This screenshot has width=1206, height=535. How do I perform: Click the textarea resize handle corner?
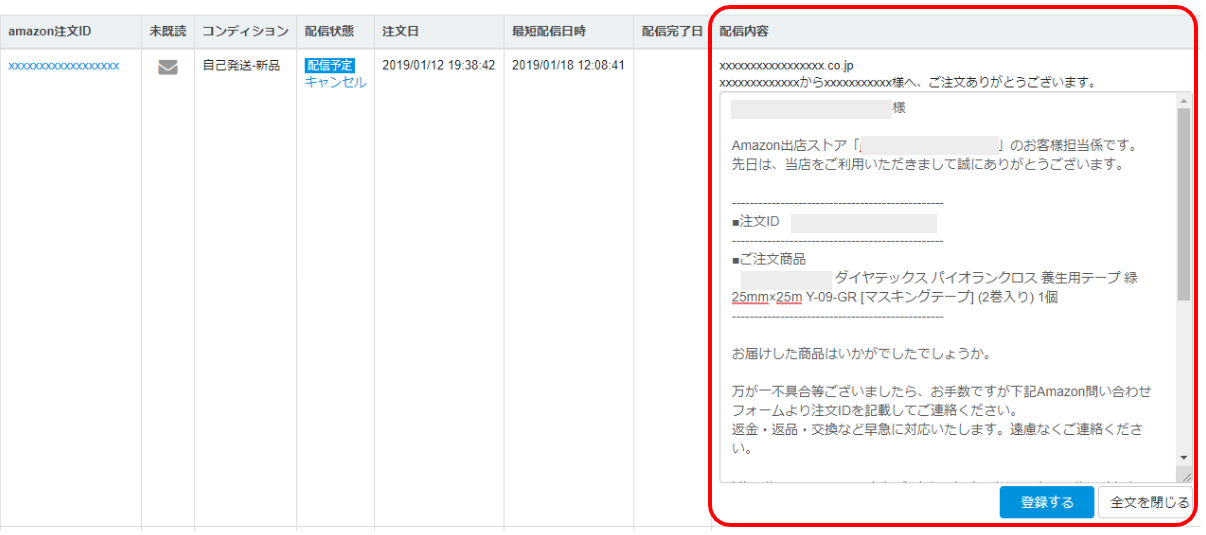click(1184, 476)
